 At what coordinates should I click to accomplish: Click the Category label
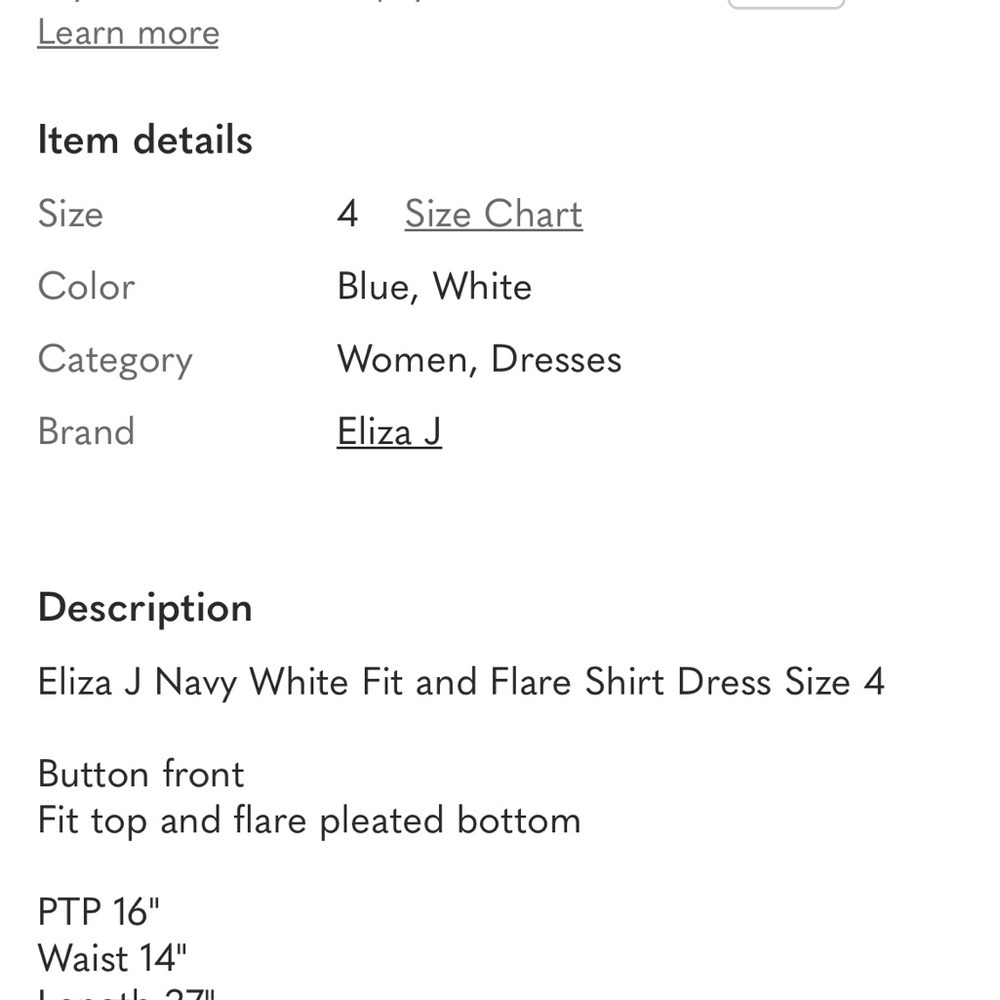(115, 360)
